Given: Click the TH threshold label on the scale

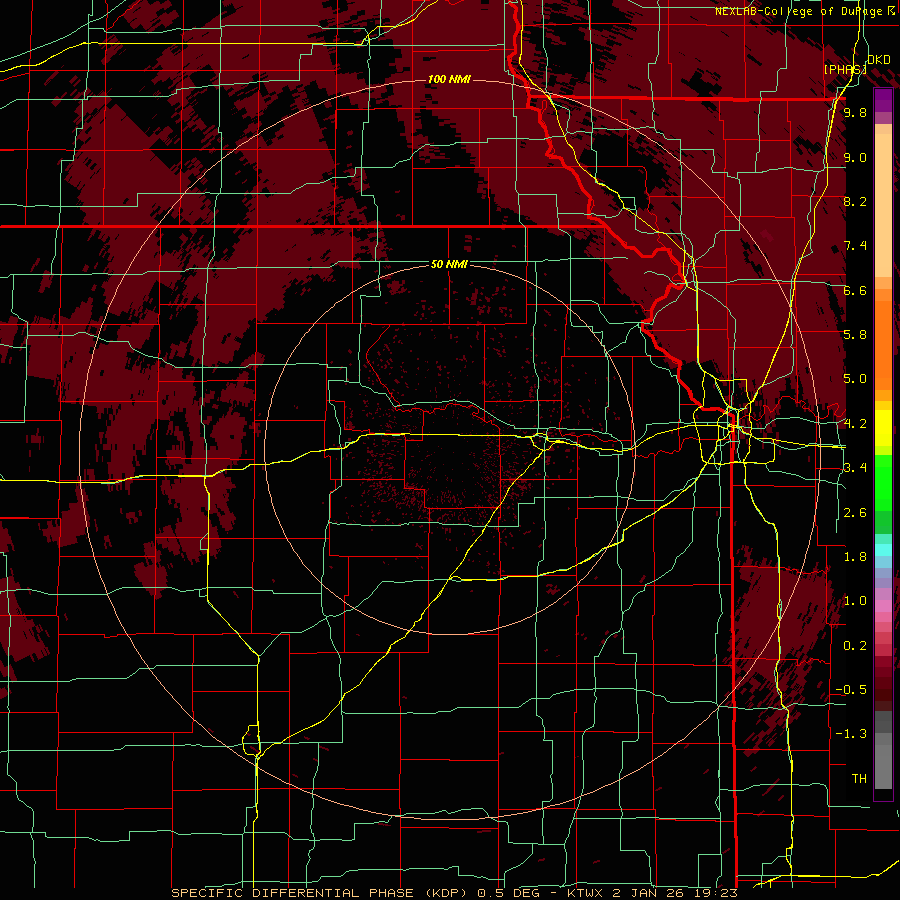Looking at the screenshot, I should pyautogui.click(x=859, y=779).
